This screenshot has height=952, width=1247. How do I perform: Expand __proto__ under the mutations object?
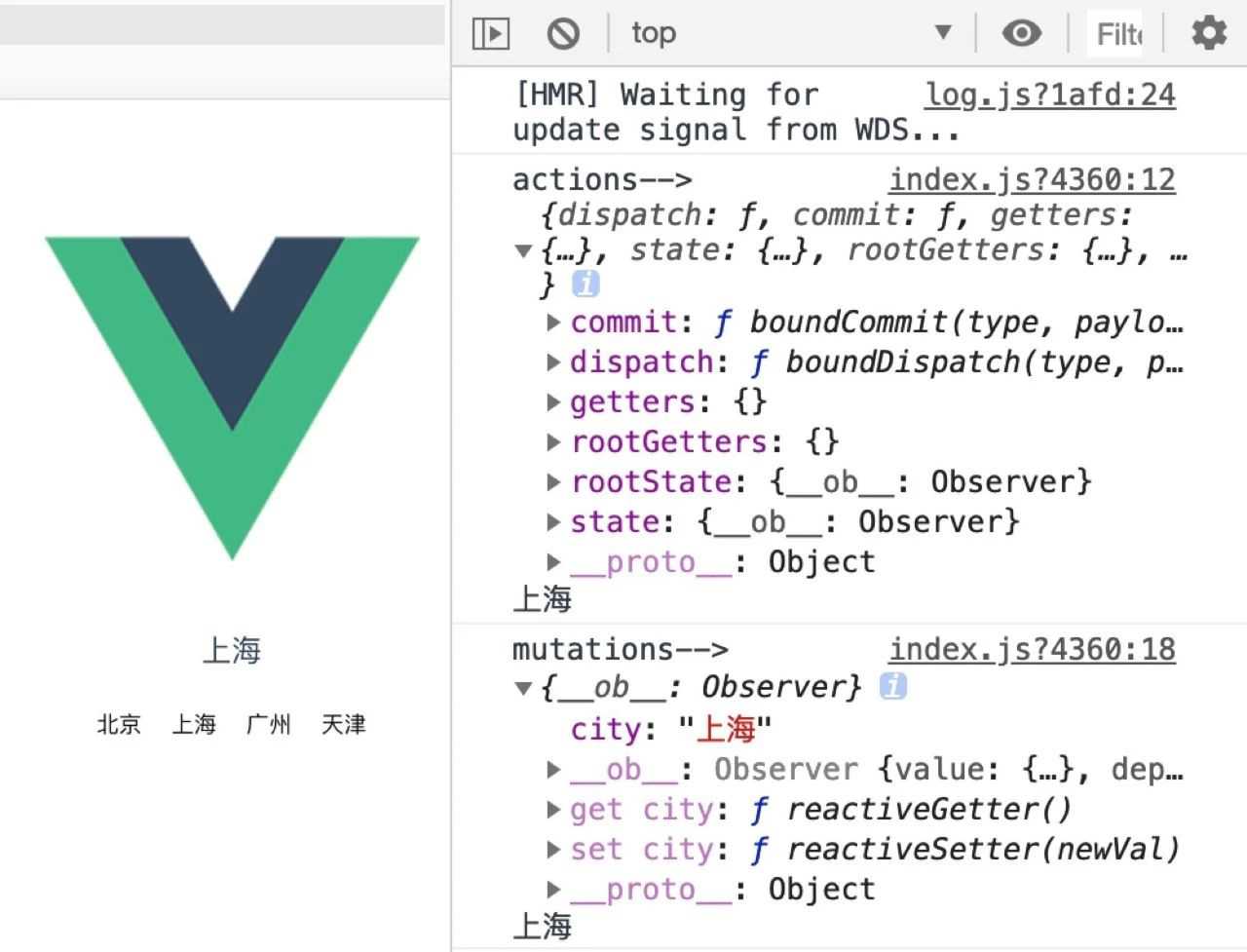553,890
